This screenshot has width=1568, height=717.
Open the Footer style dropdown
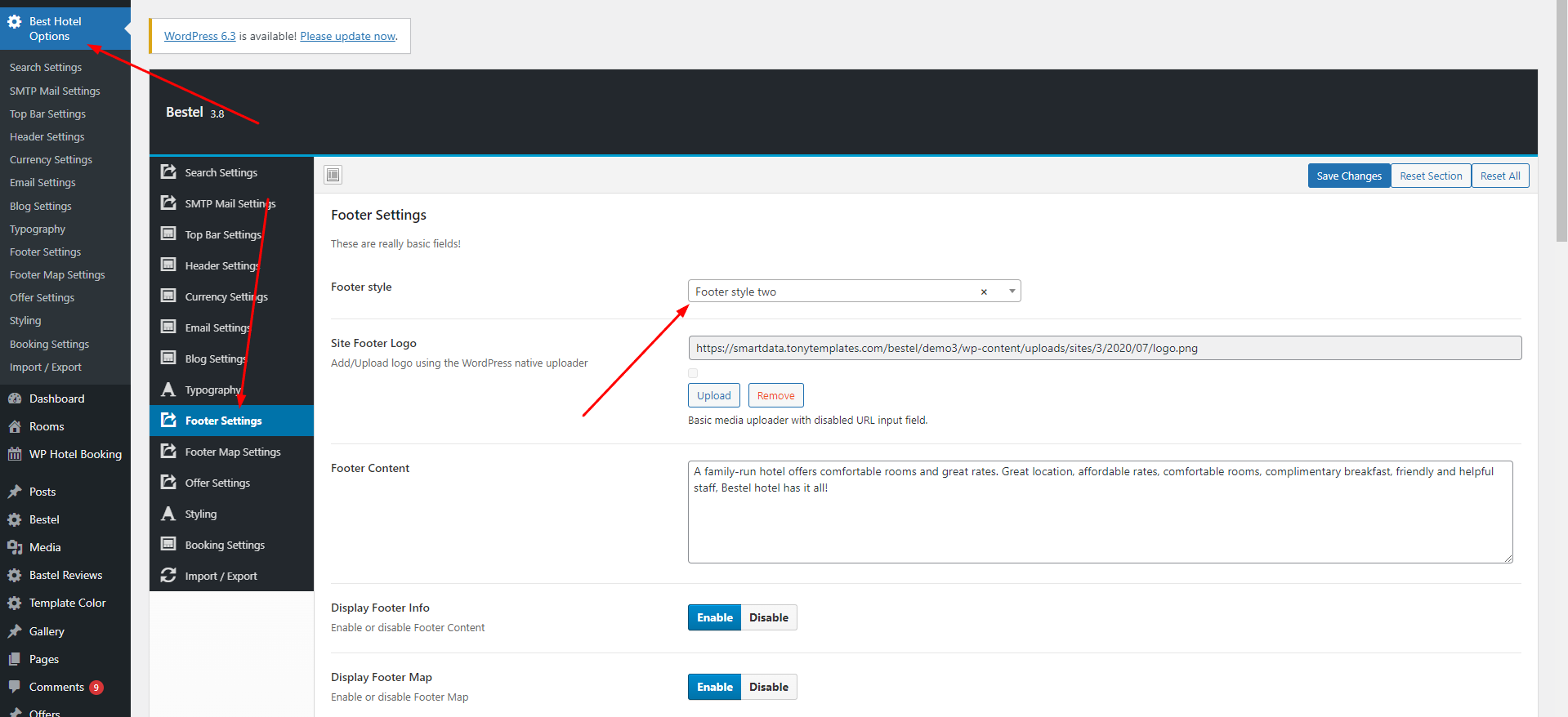click(854, 292)
